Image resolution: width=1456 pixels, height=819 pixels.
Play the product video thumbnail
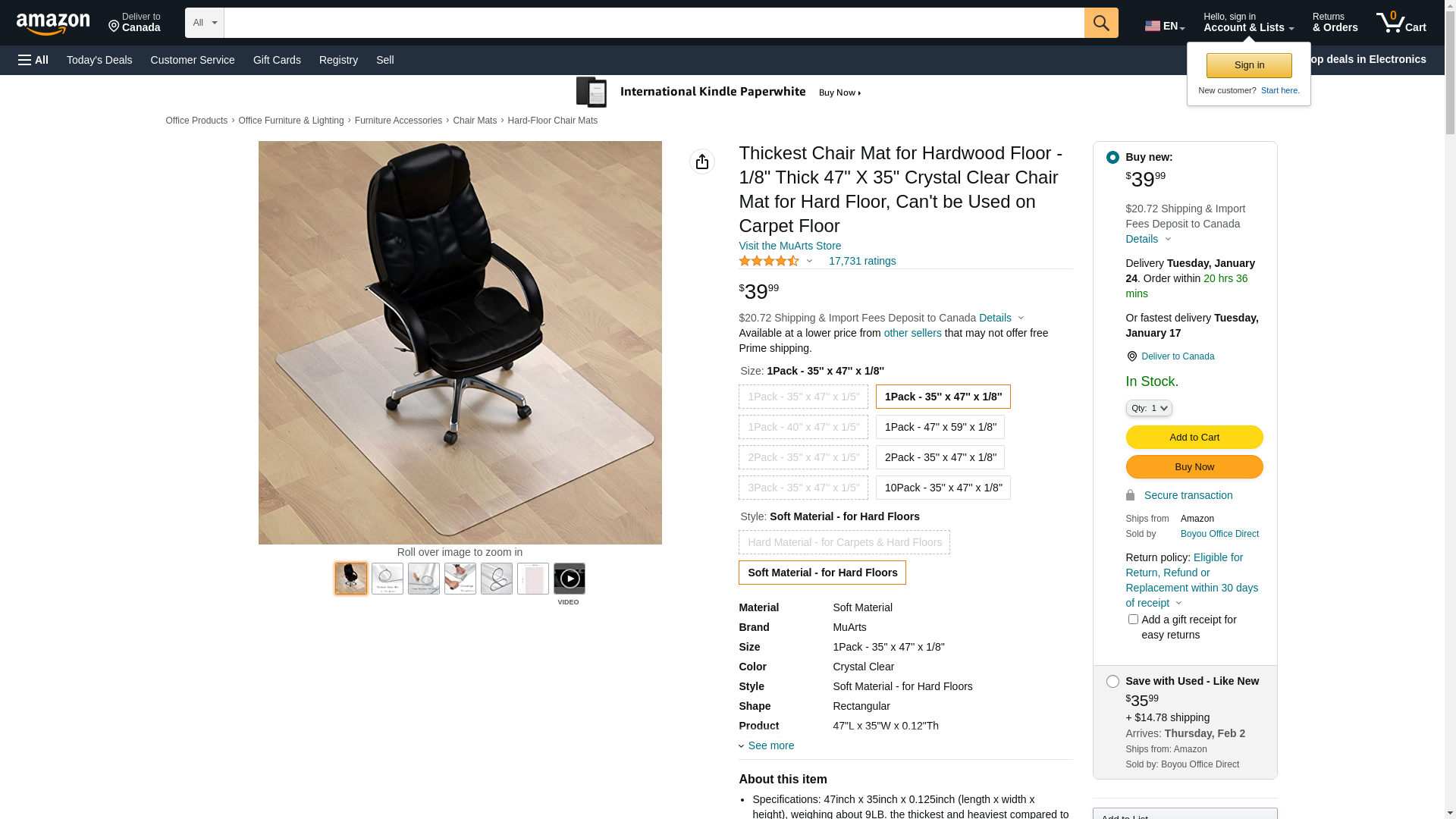click(570, 579)
